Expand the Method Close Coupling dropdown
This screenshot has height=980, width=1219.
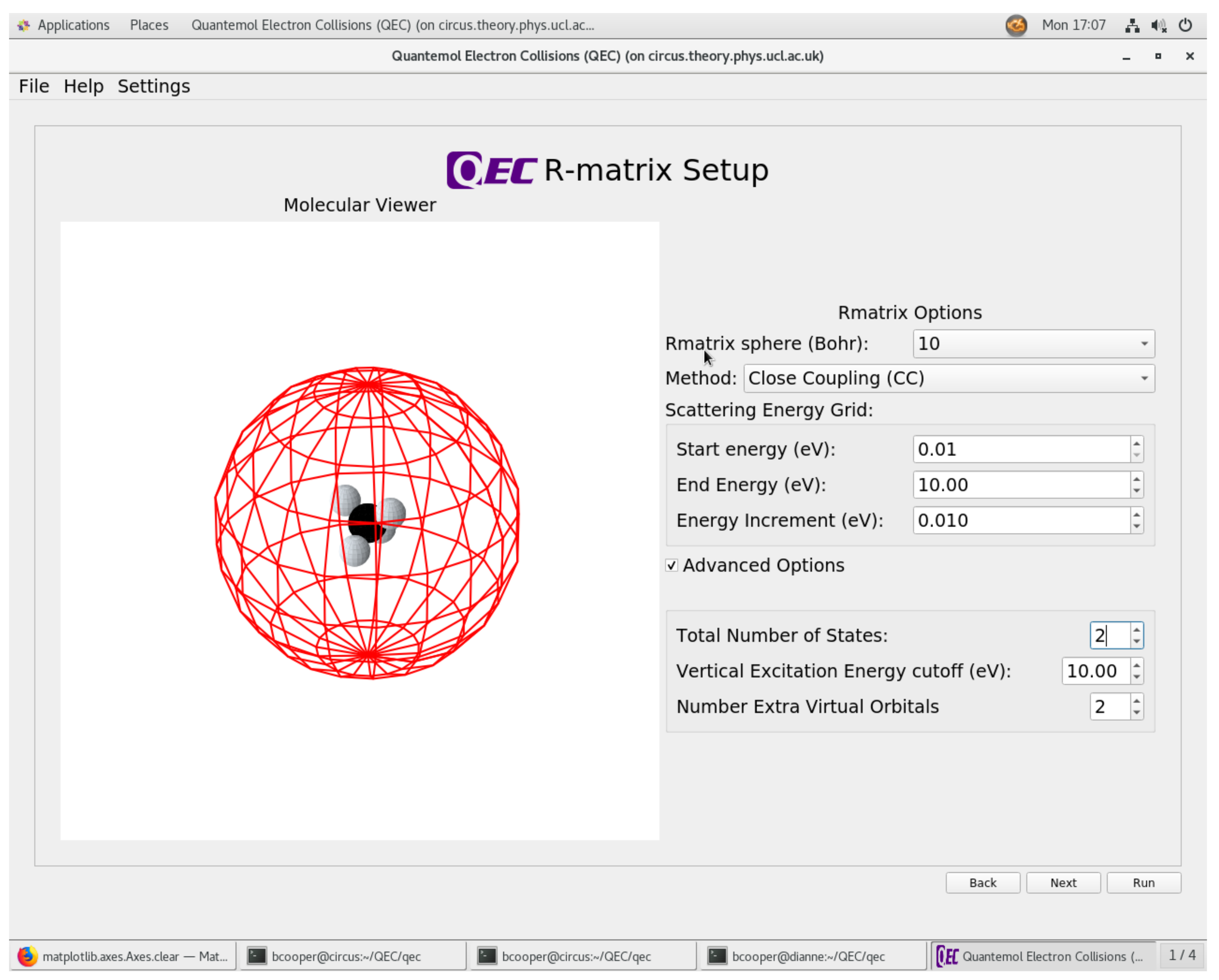coord(948,378)
